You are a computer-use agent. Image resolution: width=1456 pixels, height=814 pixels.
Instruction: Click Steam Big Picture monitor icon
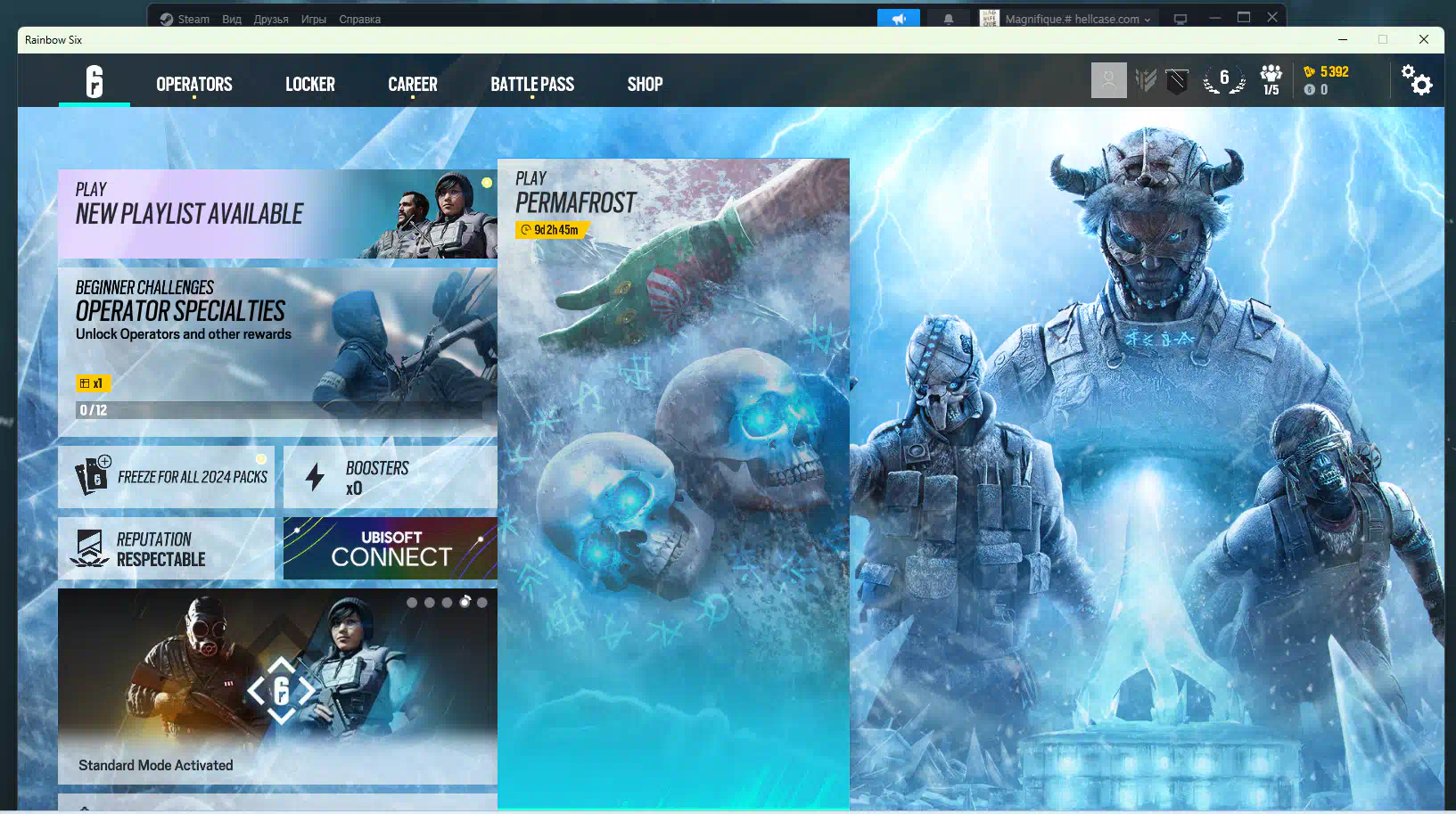point(1180,19)
